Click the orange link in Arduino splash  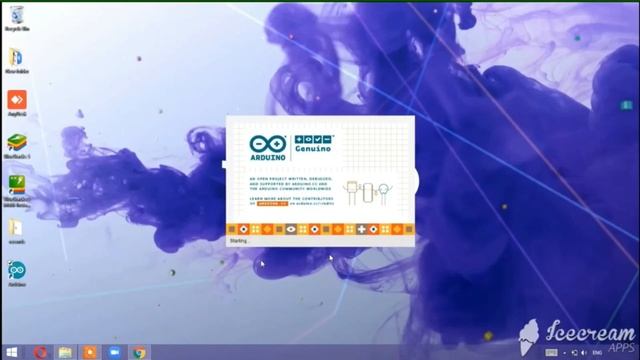click(x=272, y=203)
